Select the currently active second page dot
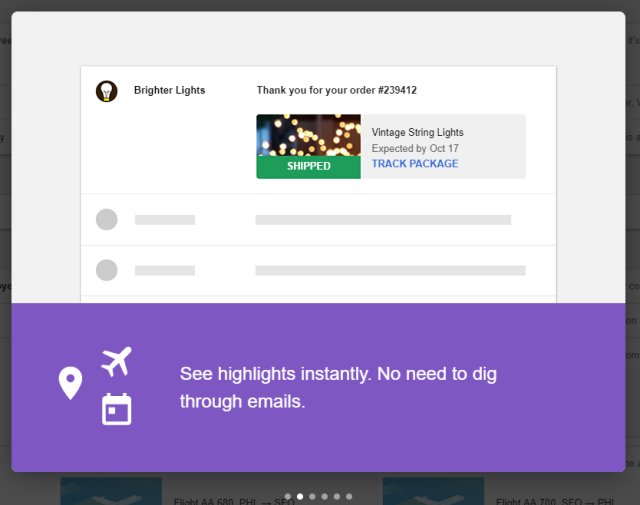The image size is (640, 505). pyautogui.click(x=300, y=496)
